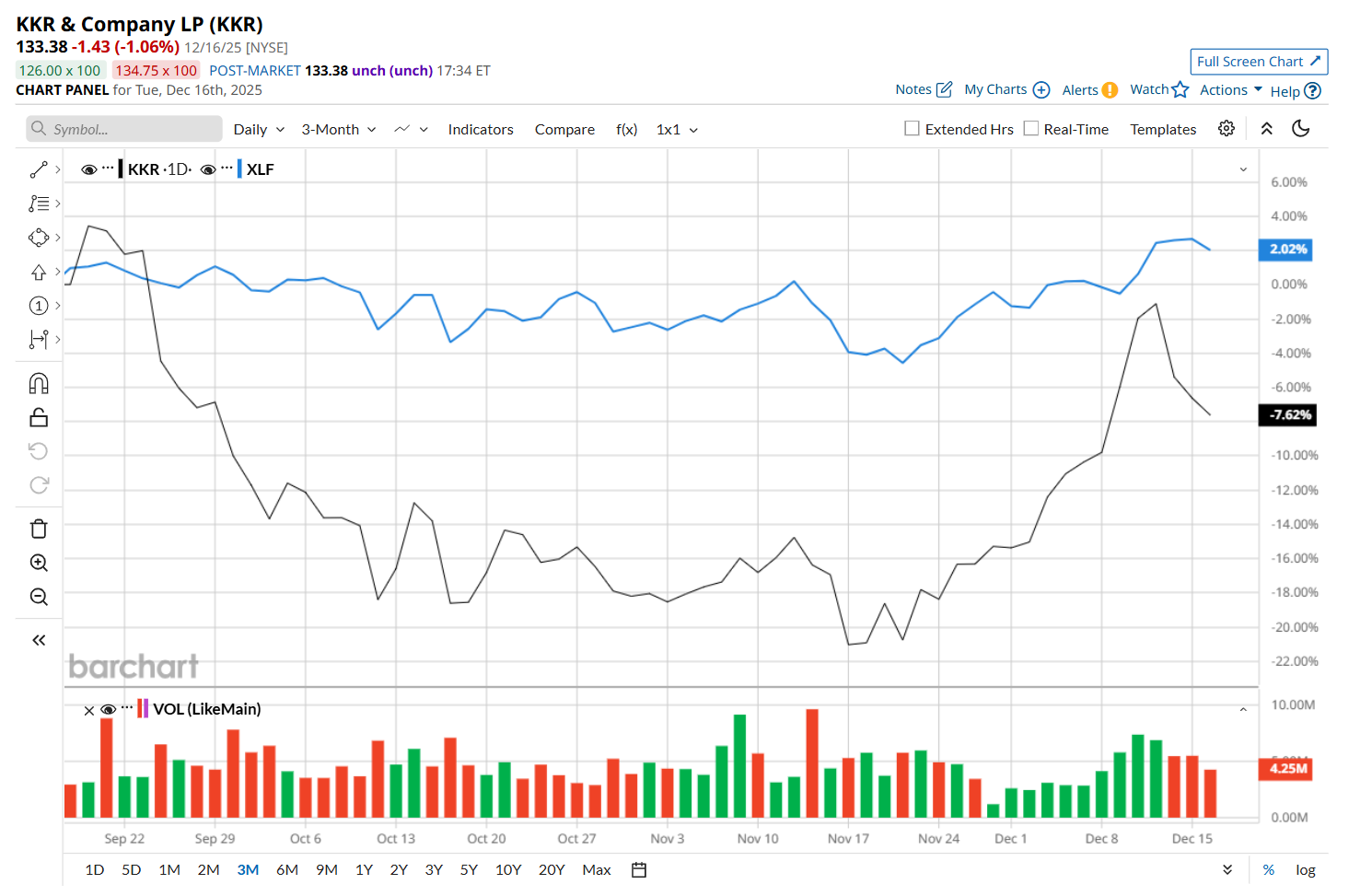Collapse header with double up chevron
Screen dimensions: 1372x896
point(1267,129)
